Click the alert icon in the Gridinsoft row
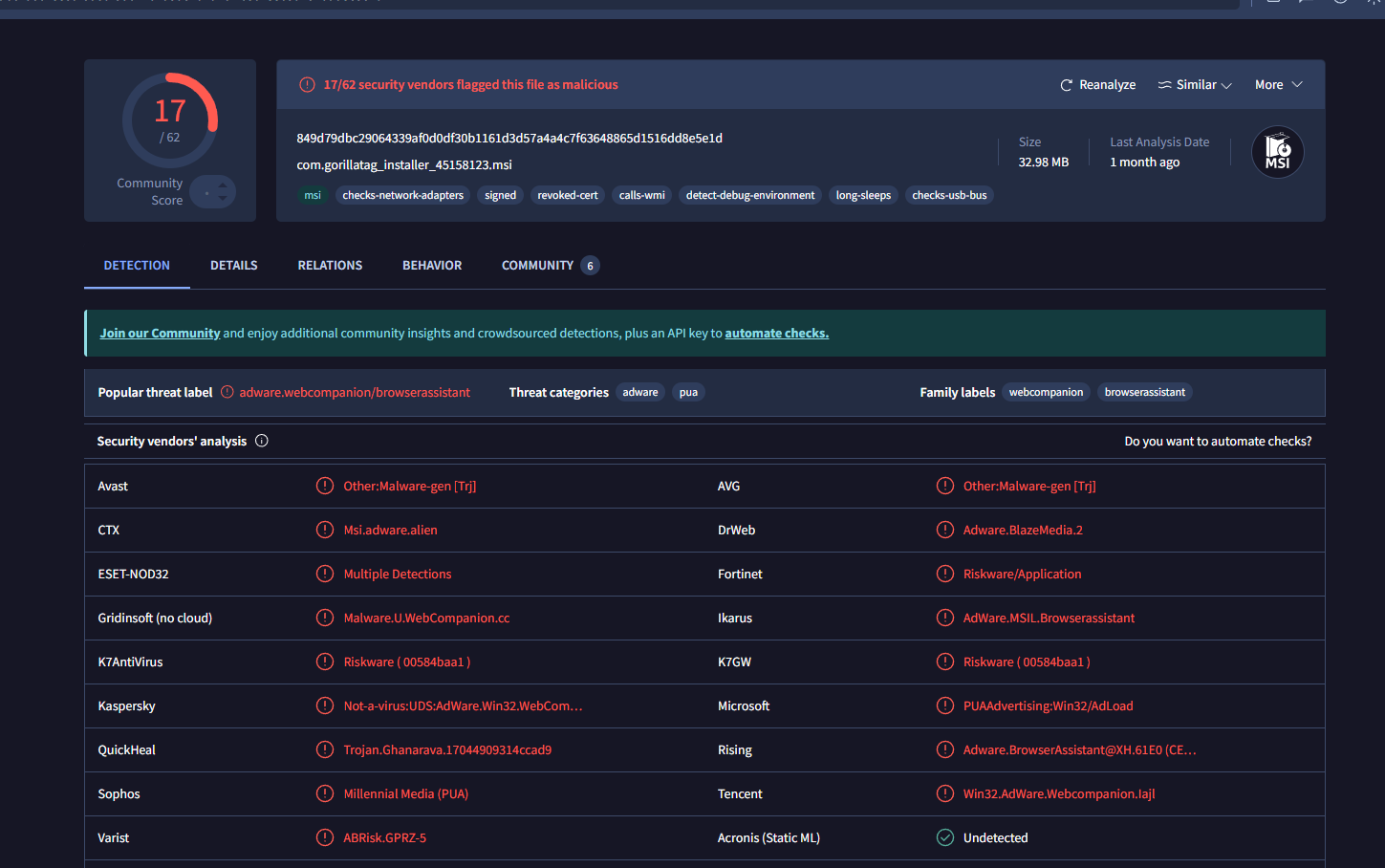 point(325,618)
